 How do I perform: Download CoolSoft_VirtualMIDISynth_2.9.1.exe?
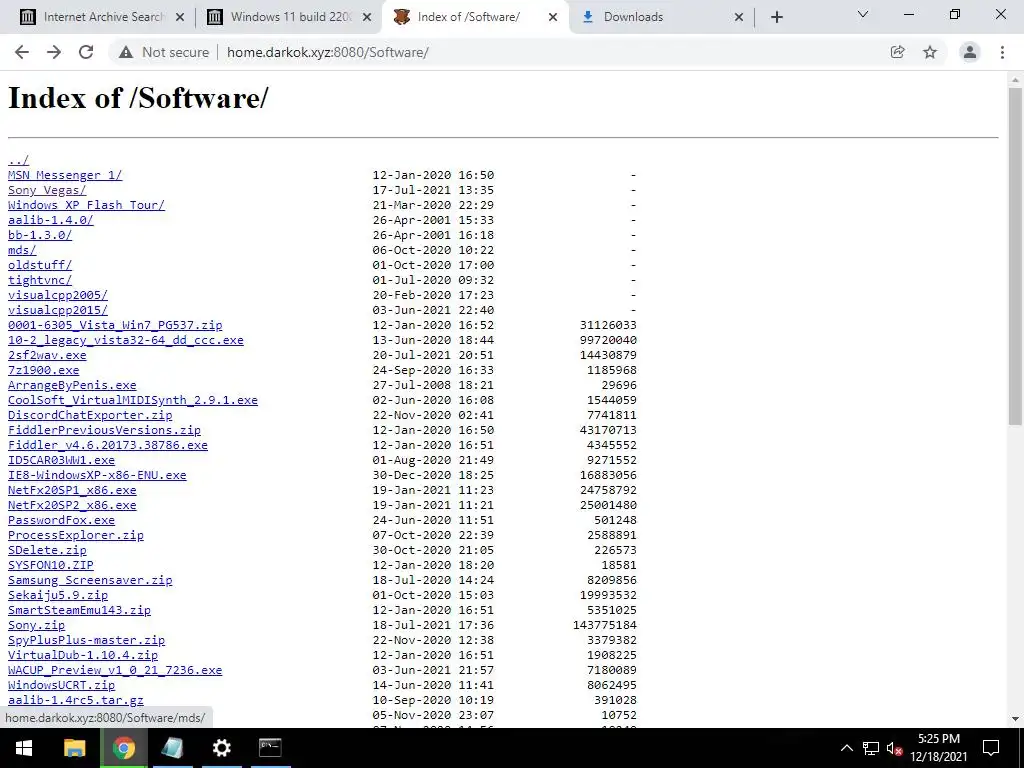click(133, 400)
